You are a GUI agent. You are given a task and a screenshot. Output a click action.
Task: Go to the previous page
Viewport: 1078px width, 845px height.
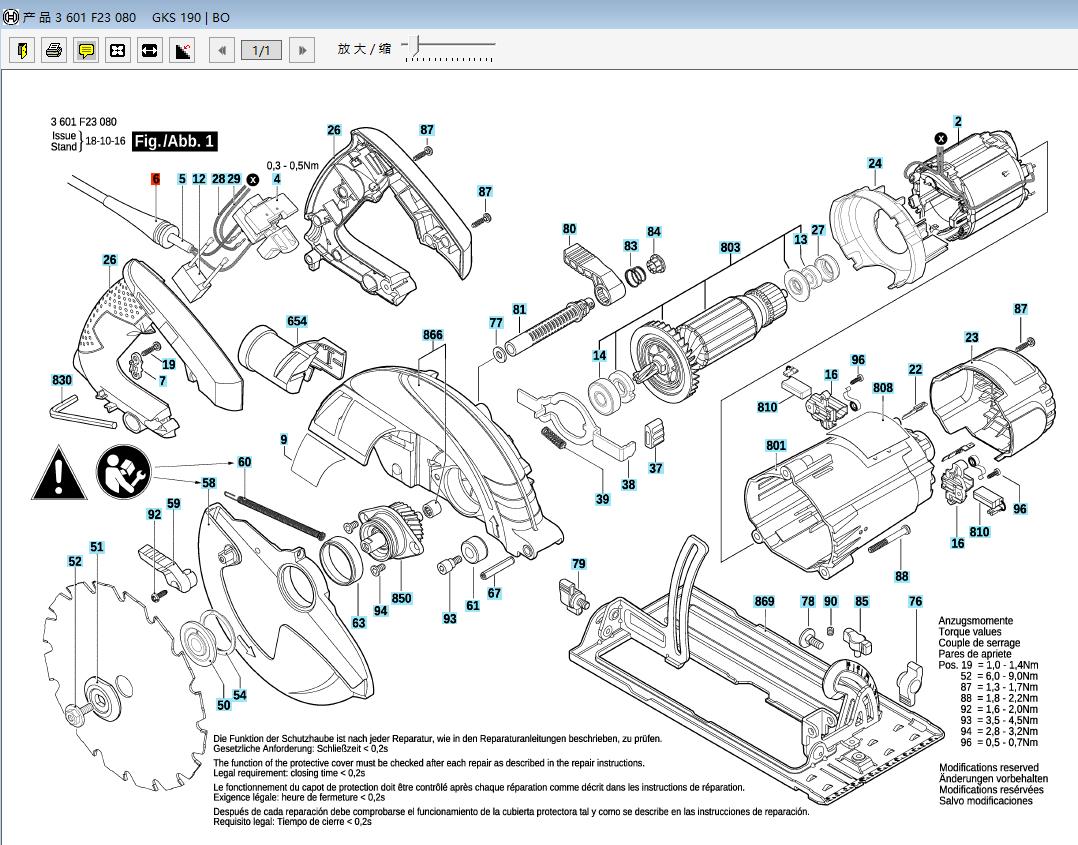click(x=221, y=50)
